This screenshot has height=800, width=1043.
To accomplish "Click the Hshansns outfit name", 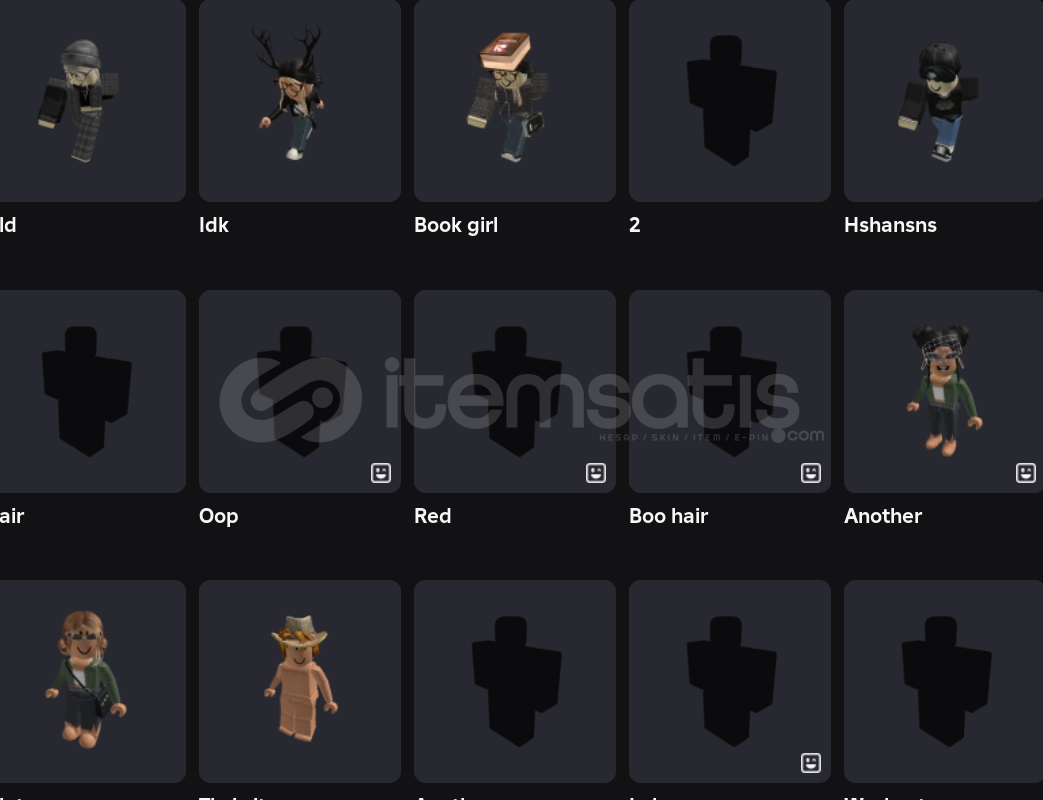I will (890, 225).
